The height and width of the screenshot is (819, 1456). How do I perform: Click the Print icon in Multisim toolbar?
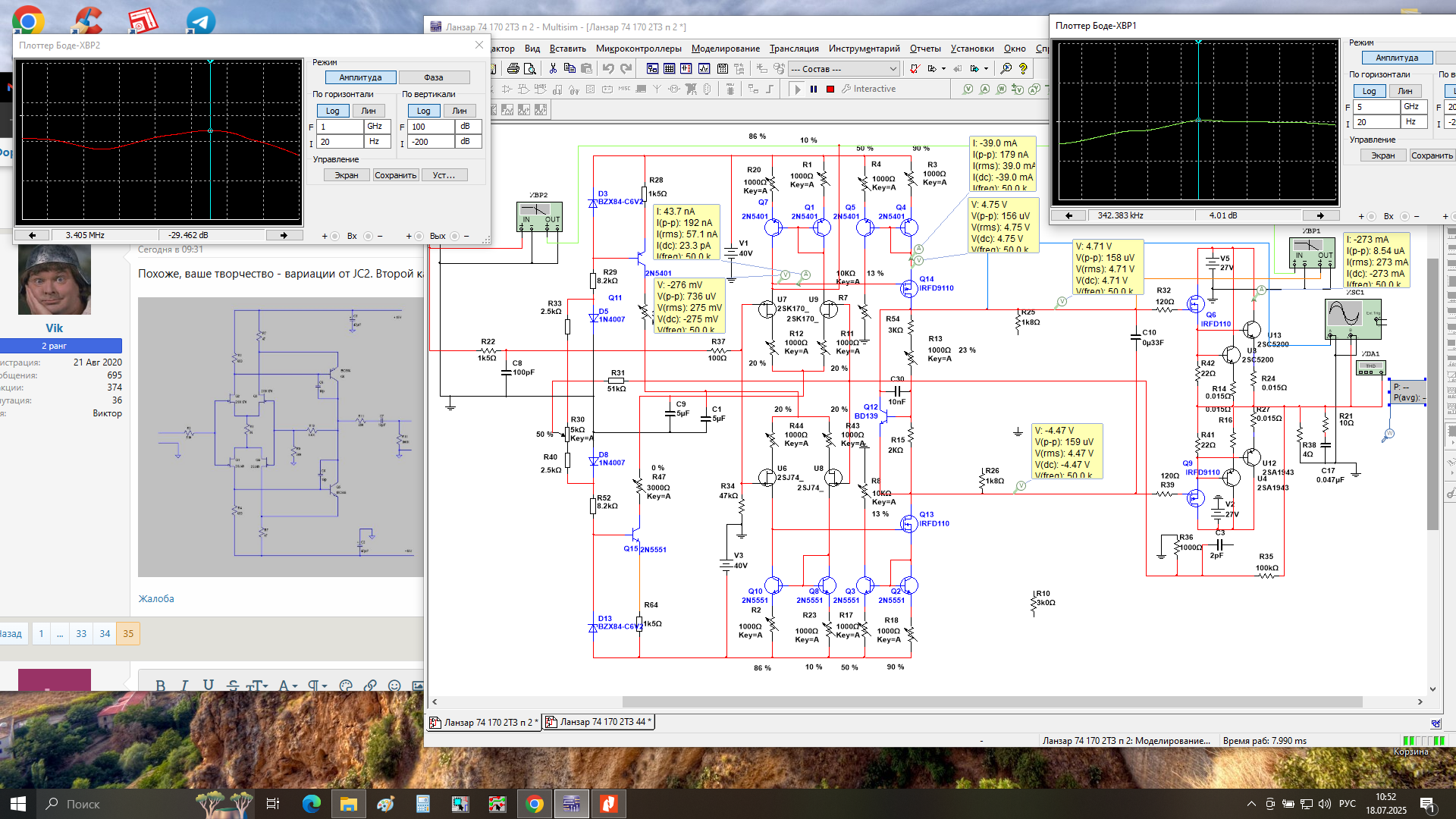click(513, 69)
